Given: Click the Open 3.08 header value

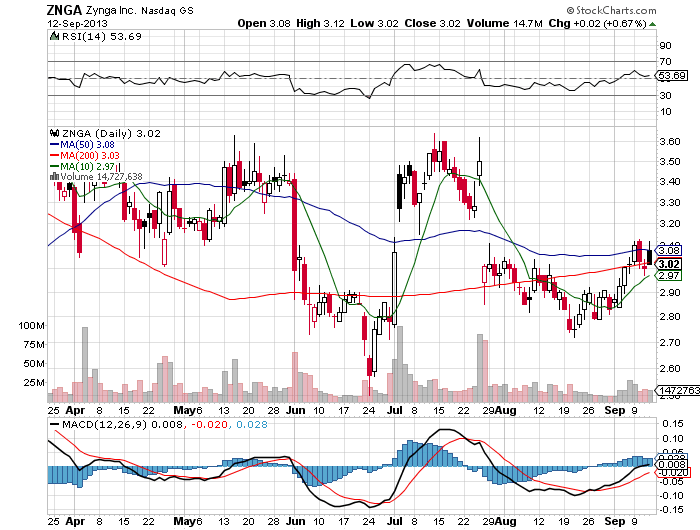Looking at the screenshot, I should (264, 23).
